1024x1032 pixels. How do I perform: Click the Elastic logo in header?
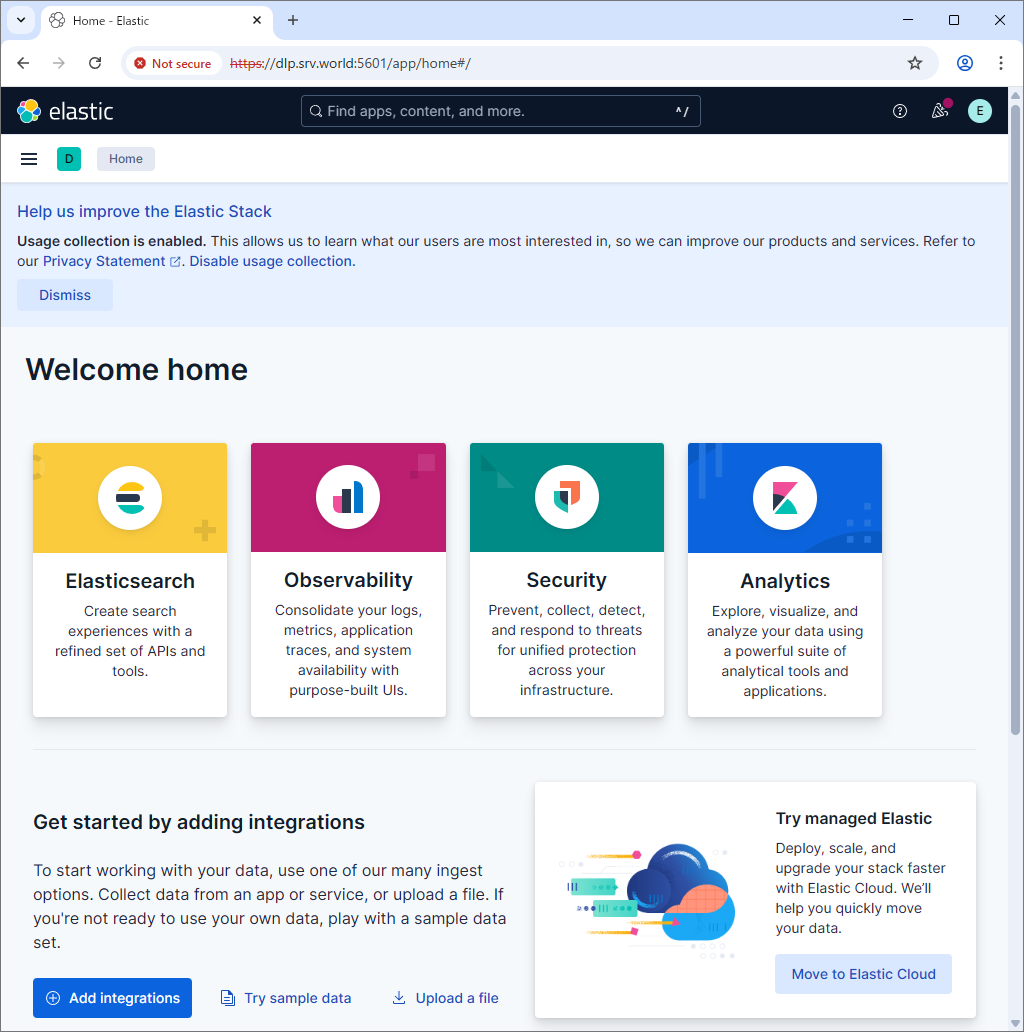pos(66,111)
